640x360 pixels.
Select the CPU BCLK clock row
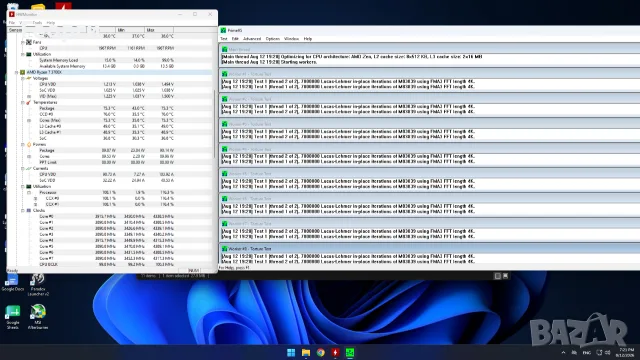coord(110,264)
